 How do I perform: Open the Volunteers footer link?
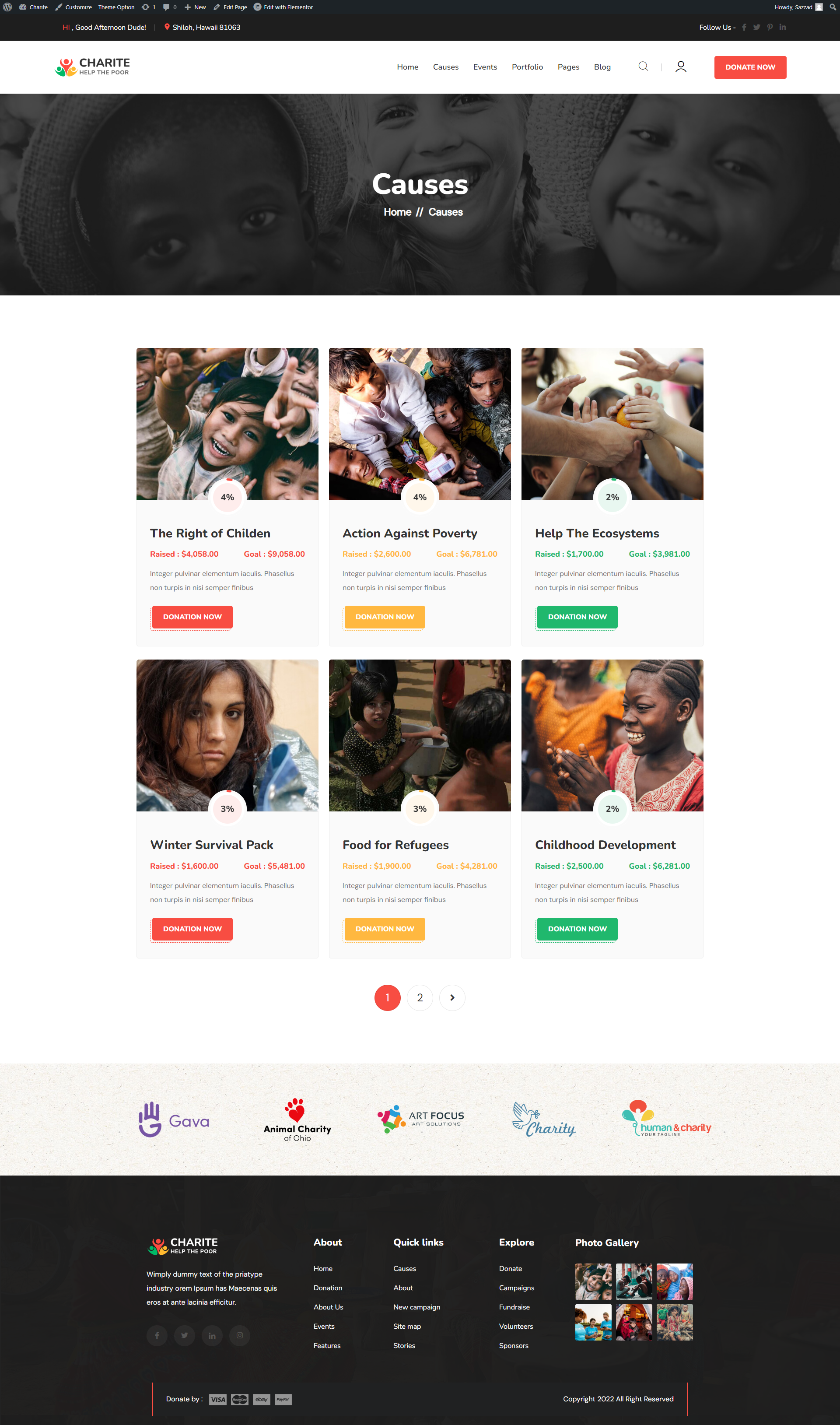[x=516, y=1326]
